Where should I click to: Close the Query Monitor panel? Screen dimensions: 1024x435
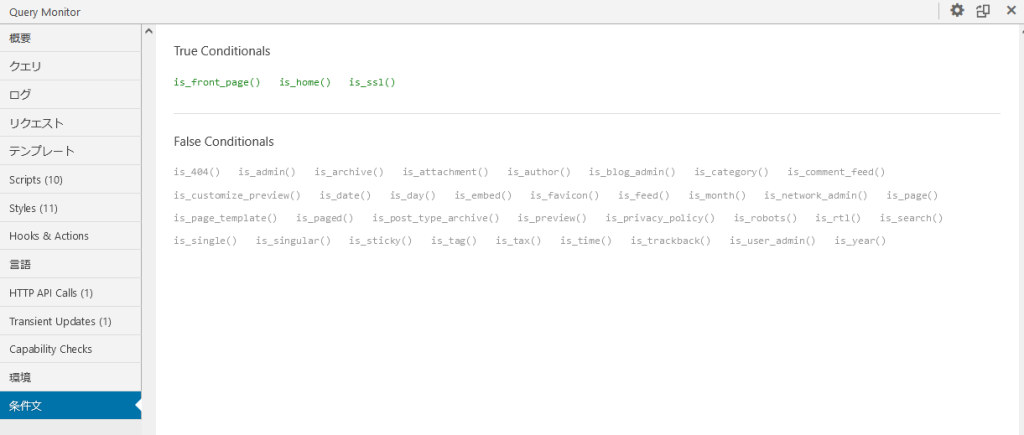[1008, 11]
